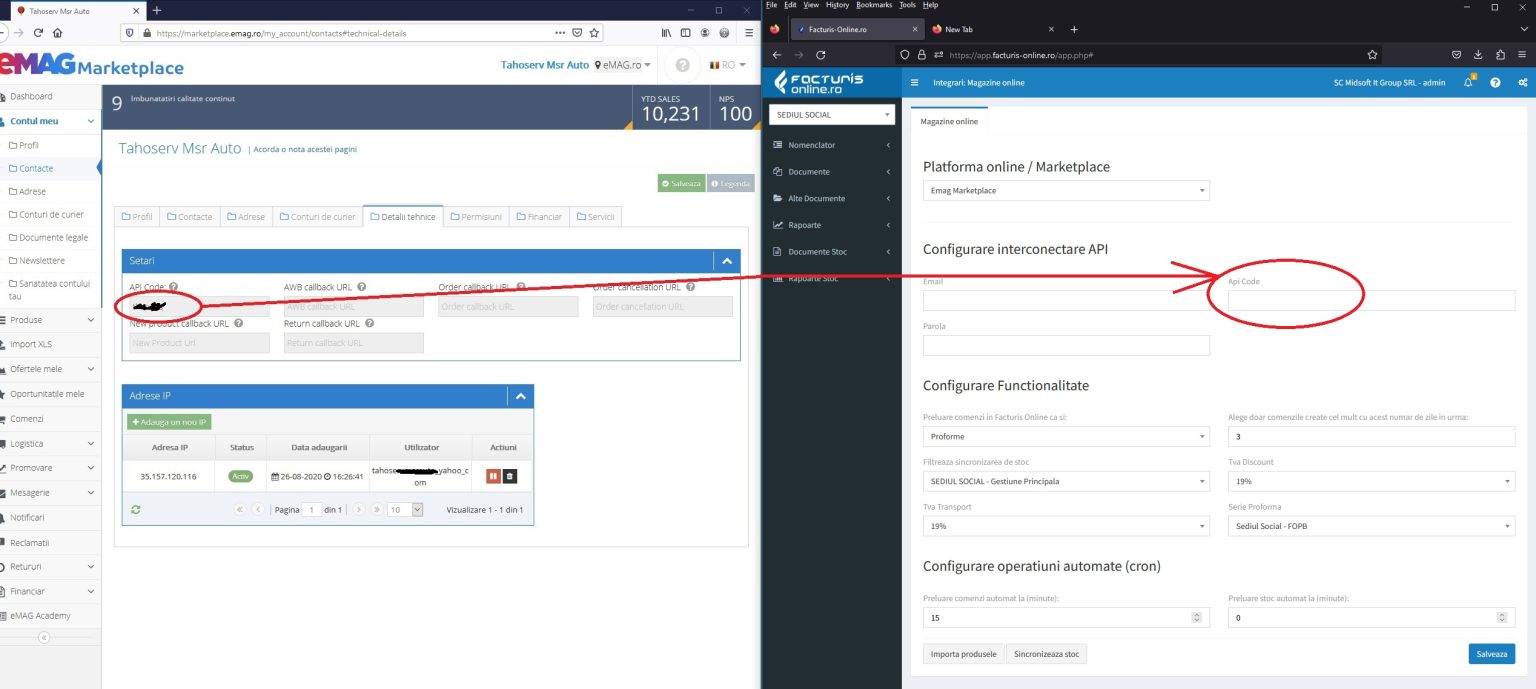This screenshot has height=689, width=1536.
Task: Bookmark the Facturis page with star icon
Action: click(1372, 55)
